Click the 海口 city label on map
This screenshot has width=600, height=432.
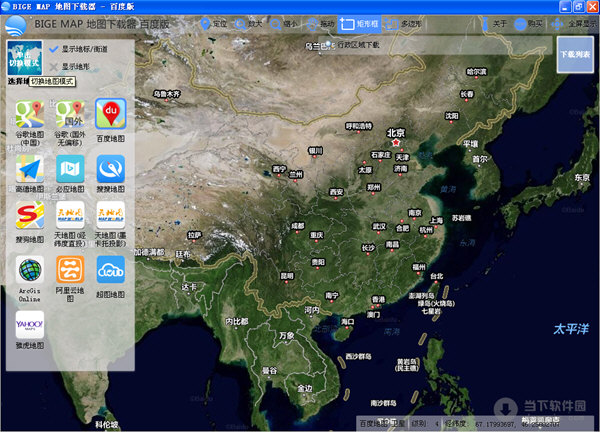347,322
